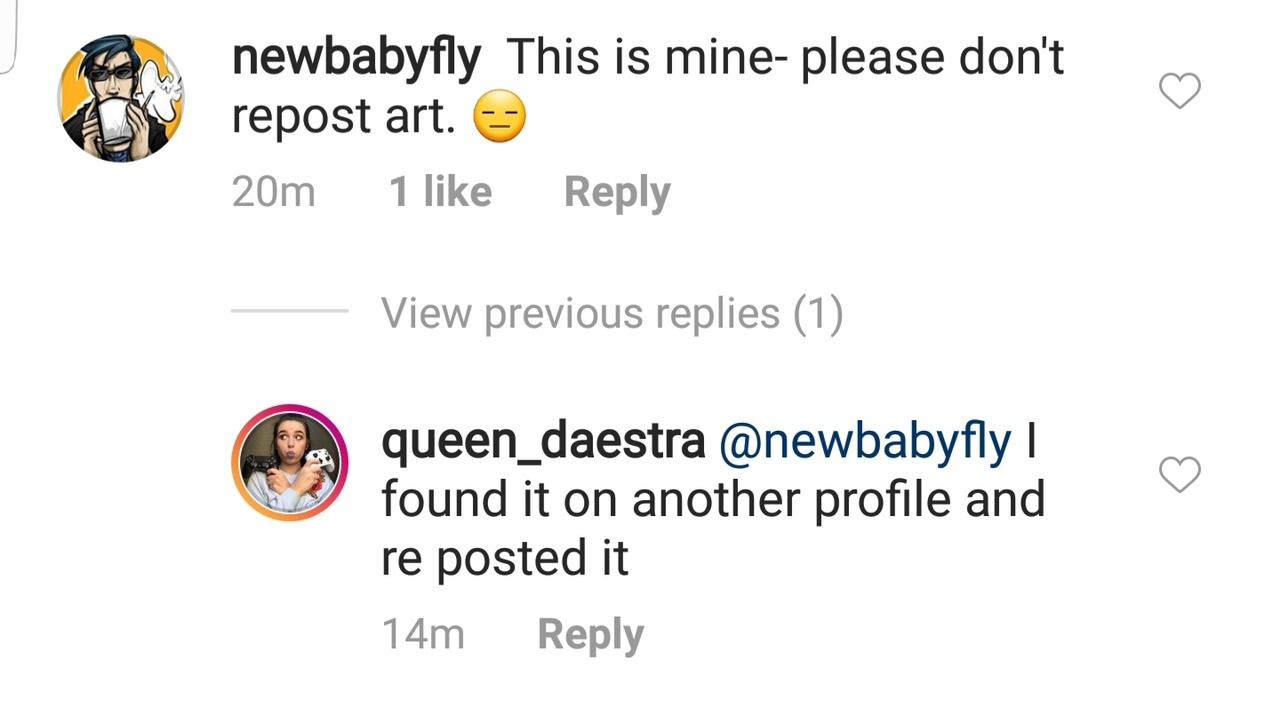Tap the heart on queen_daestra's reply
This screenshot has height=708, width=1280.
(x=1179, y=475)
